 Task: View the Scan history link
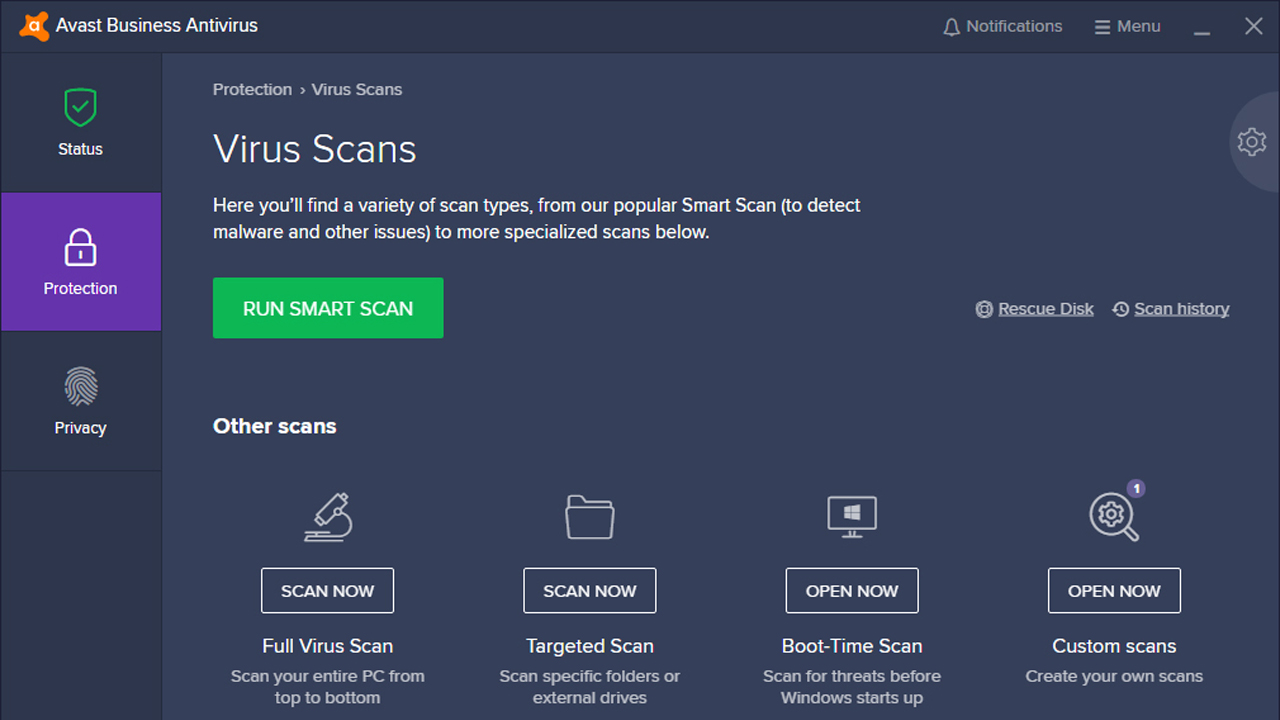tap(1182, 309)
